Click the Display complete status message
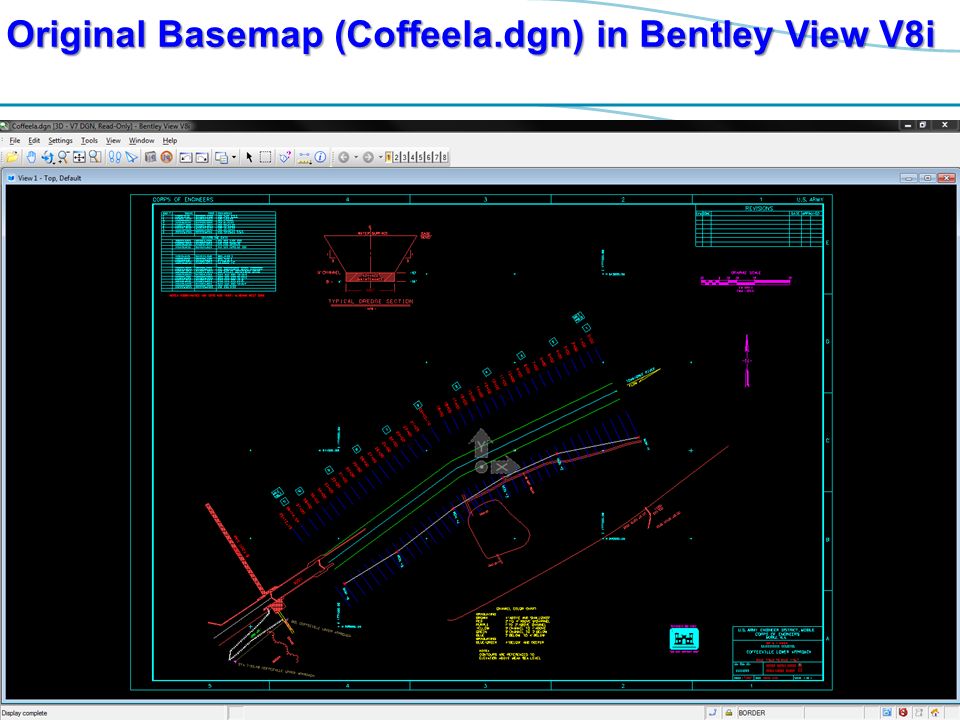This screenshot has width=960, height=720. tap(24, 713)
